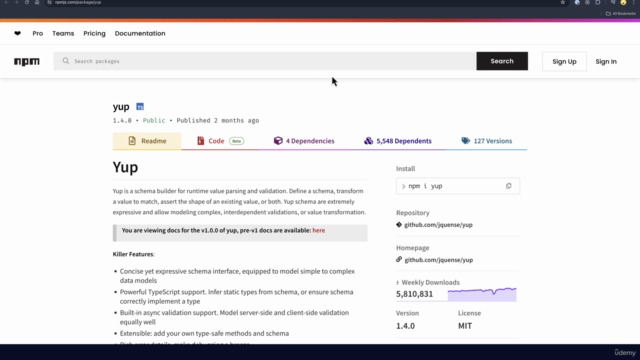Open the Documentation link
This screenshot has width=640, height=360.
(140, 33)
